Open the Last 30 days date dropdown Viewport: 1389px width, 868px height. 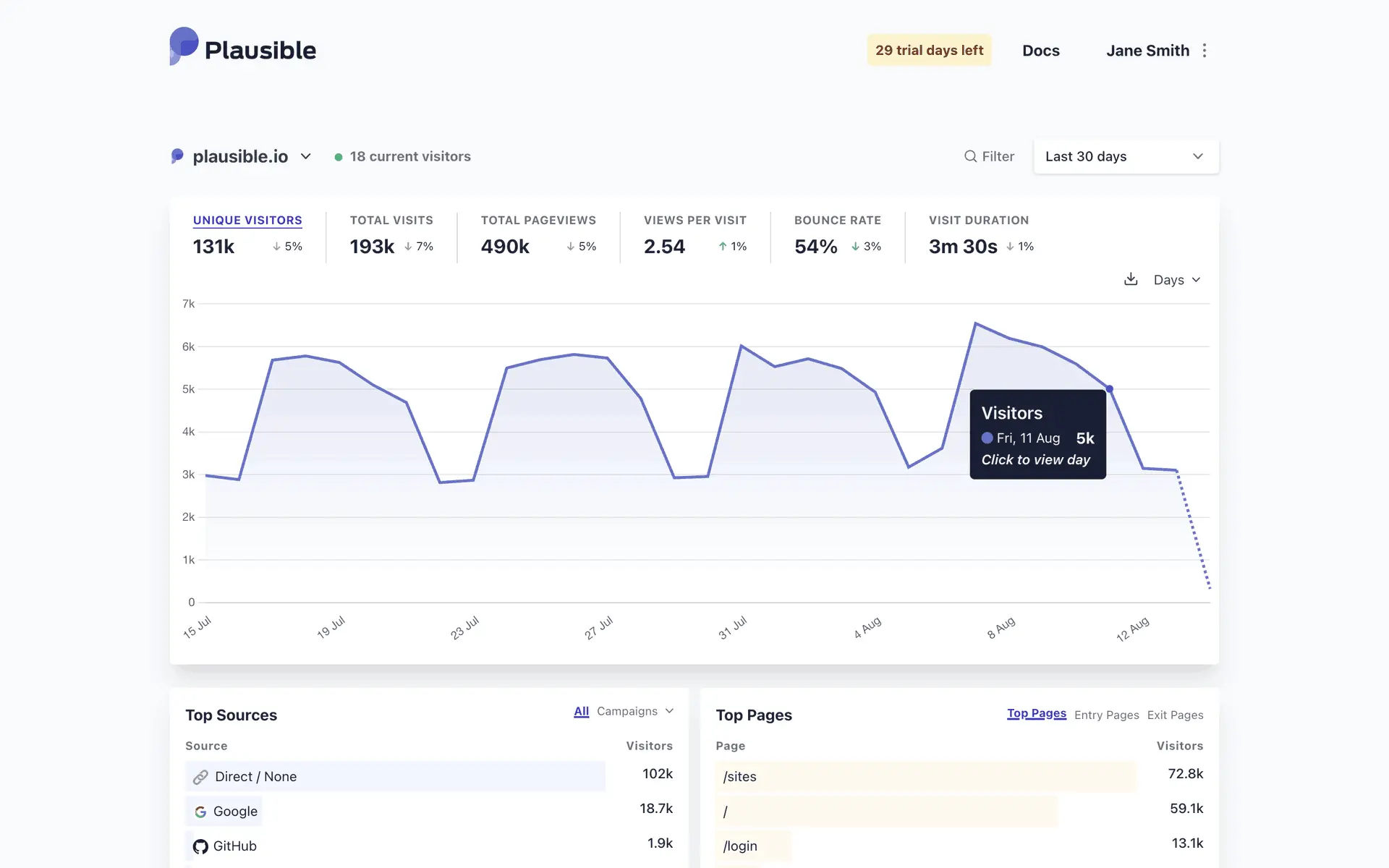(x=1126, y=156)
